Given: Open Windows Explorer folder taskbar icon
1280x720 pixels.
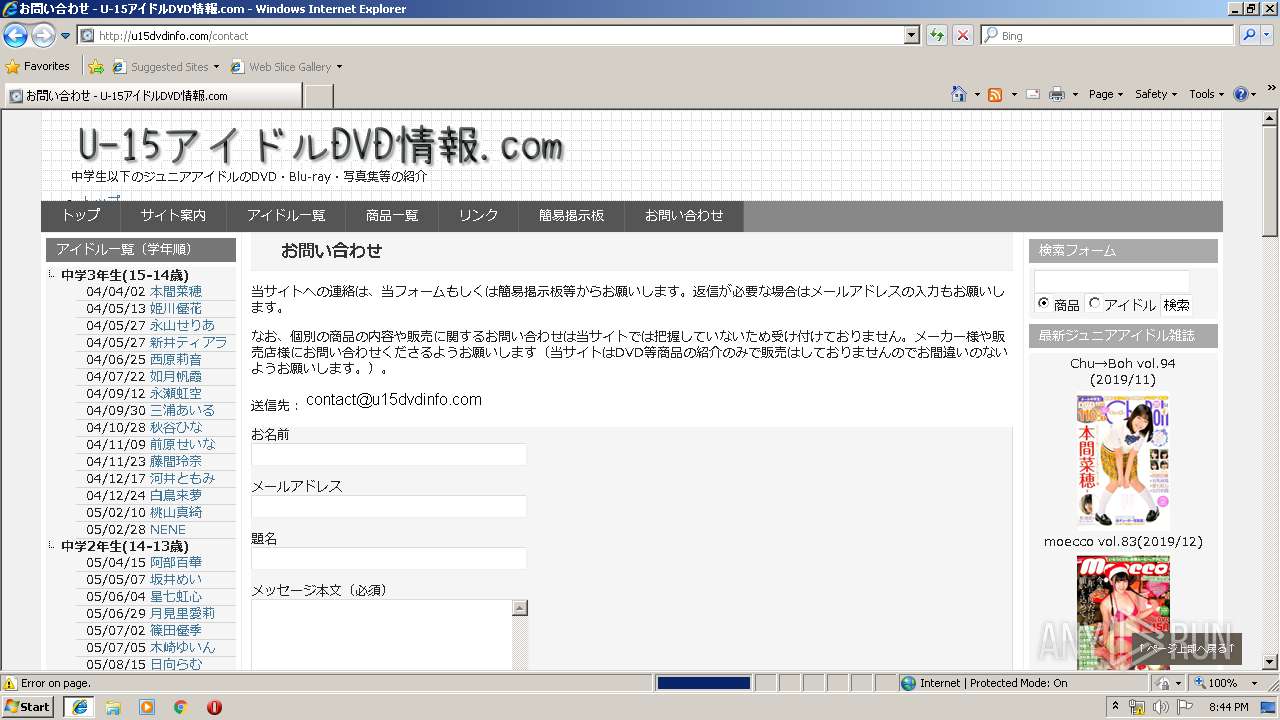Looking at the screenshot, I should click(x=113, y=707).
